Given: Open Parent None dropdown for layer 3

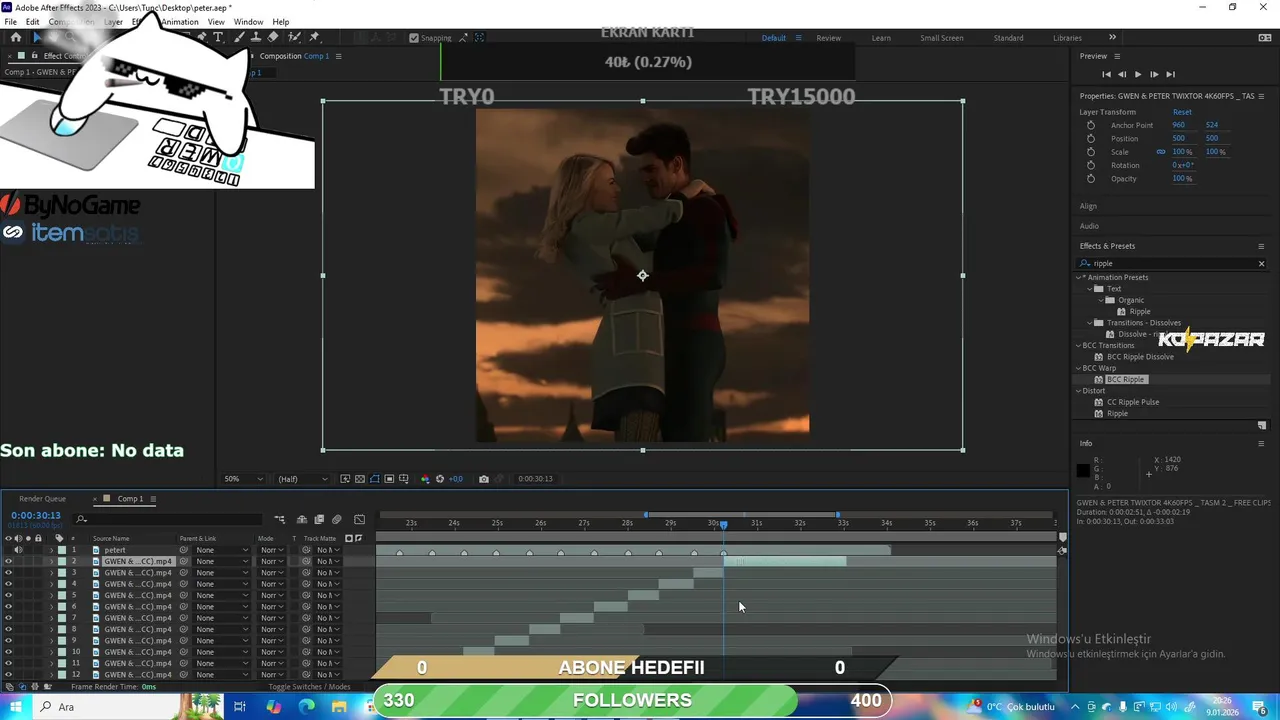Looking at the screenshot, I should tap(222, 573).
